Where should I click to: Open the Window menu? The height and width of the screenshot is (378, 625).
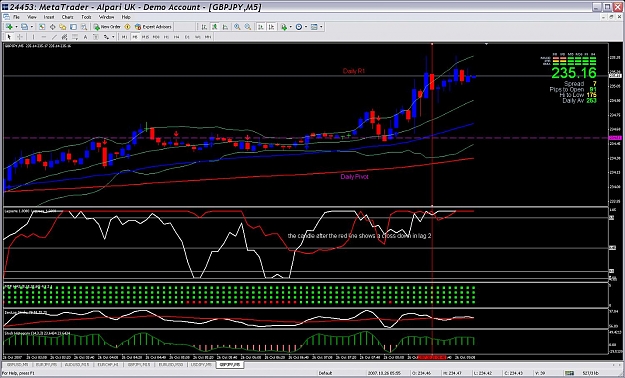pos(106,17)
